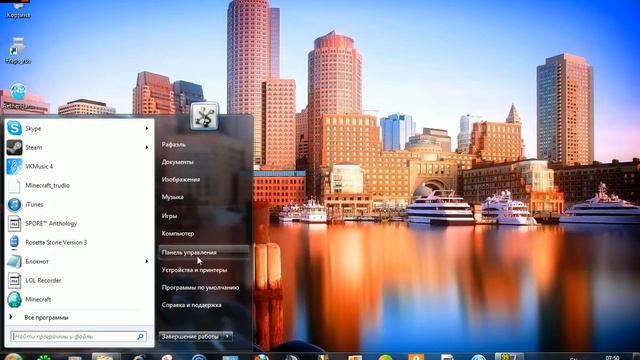
Task: Open Панель управления
Action: (x=203, y=252)
